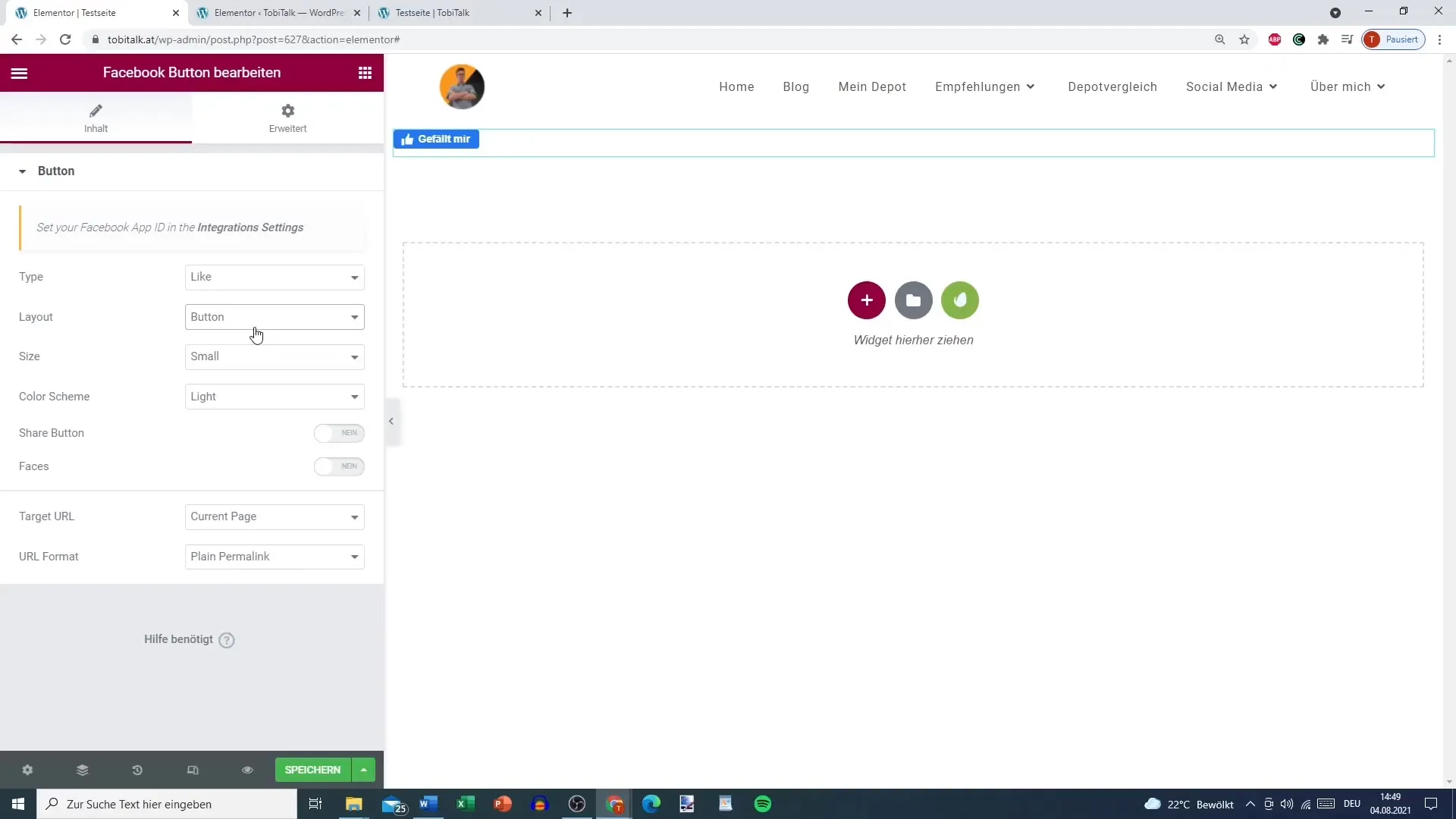The image size is (1456, 819).
Task: Open the save options arrow next to Speichern
Action: point(364,770)
